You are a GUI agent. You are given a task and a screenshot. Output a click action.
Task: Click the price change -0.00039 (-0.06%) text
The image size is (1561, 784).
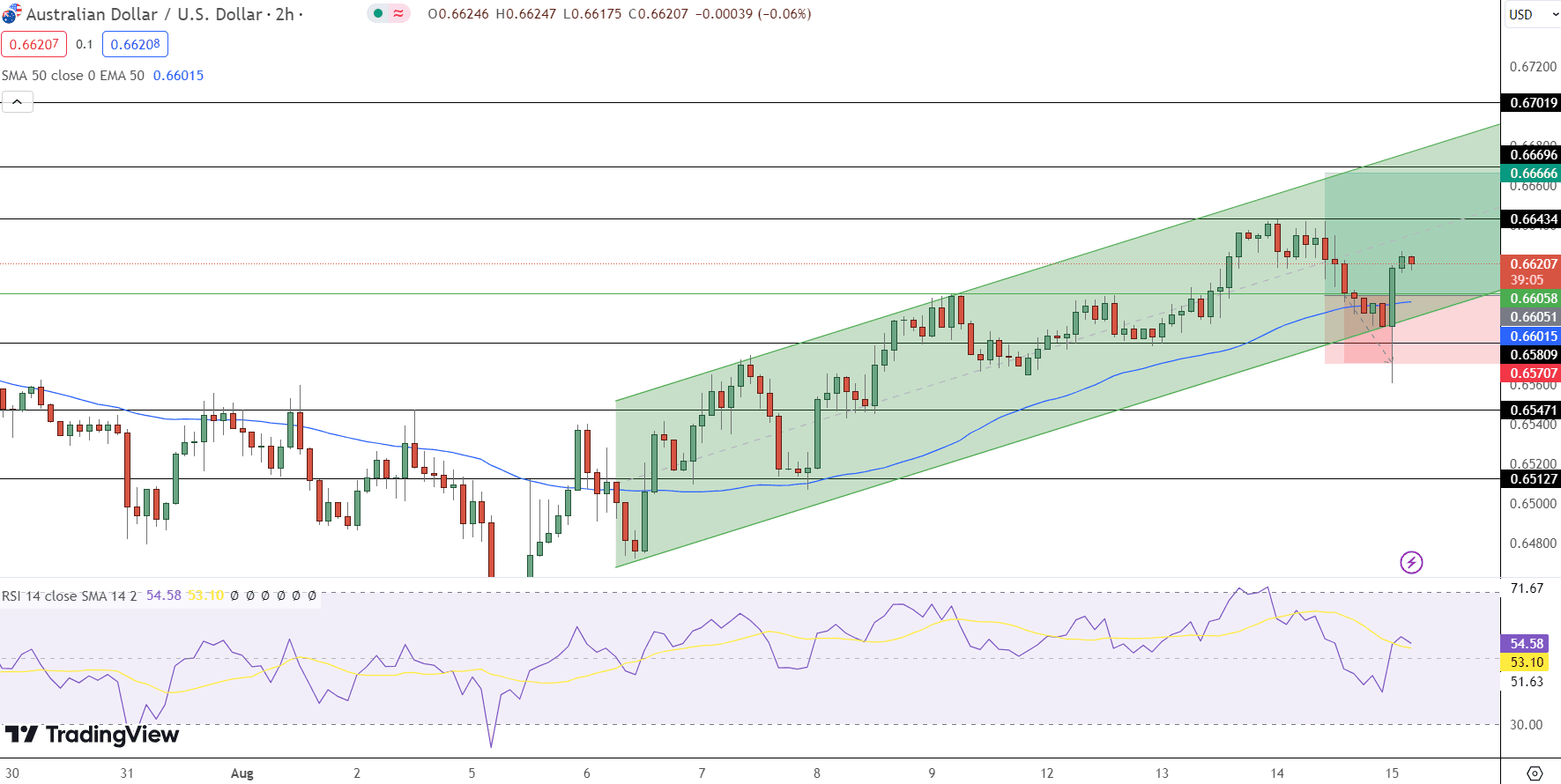pyautogui.click(x=754, y=14)
